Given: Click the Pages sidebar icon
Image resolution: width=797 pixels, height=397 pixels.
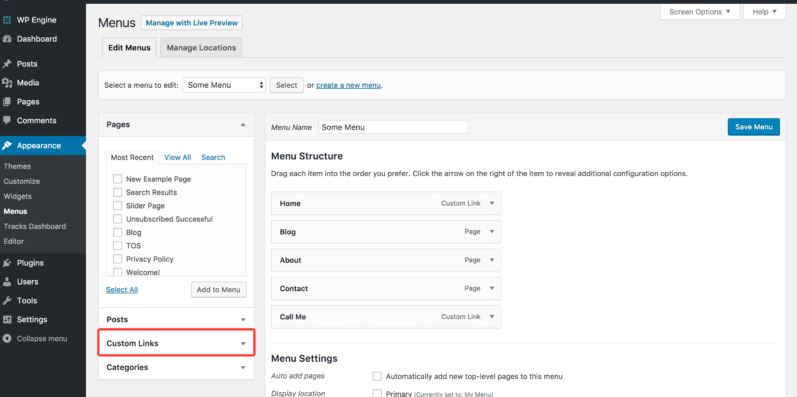Looking at the screenshot, I should point(7,102).
